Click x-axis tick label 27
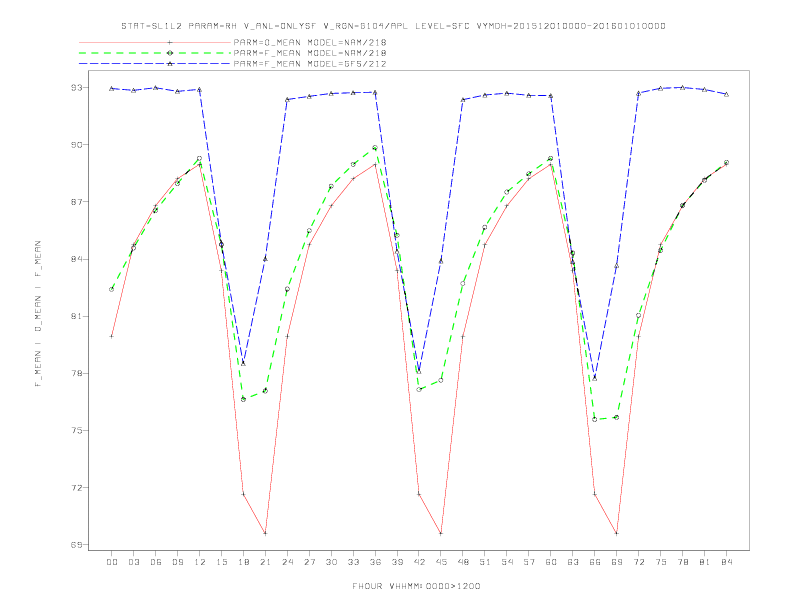This screenshot has width=792, height=612. (310, 562)
